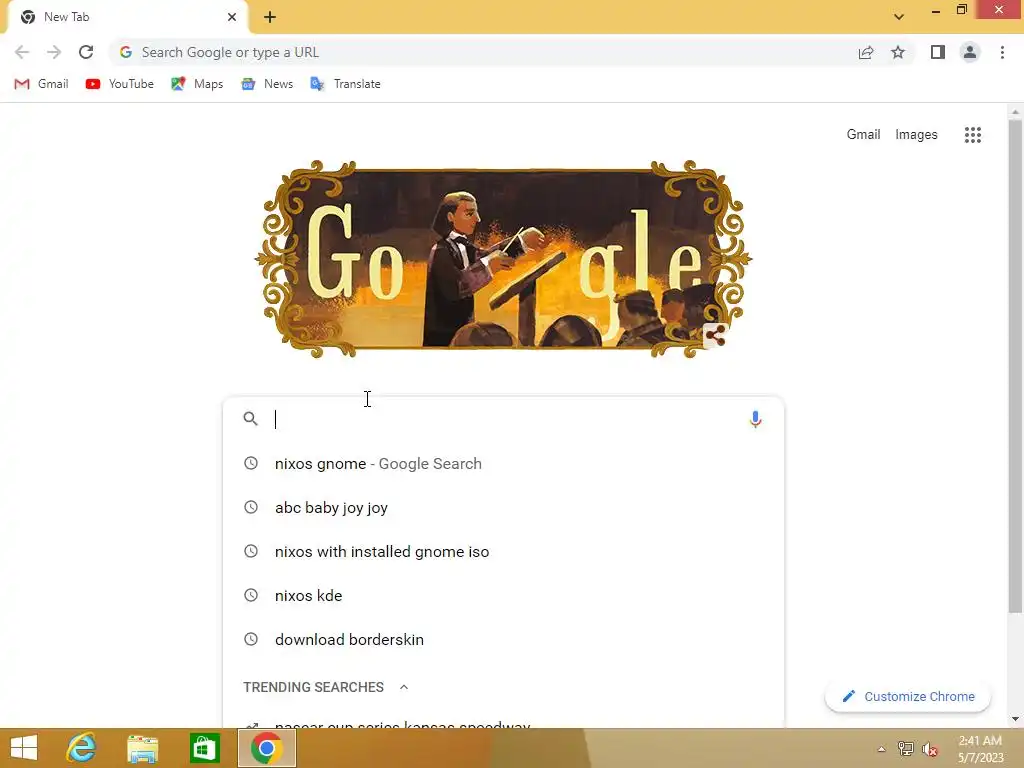Open YouTube bookmark
Viewport: 1024px width, 768px height.
120,84
